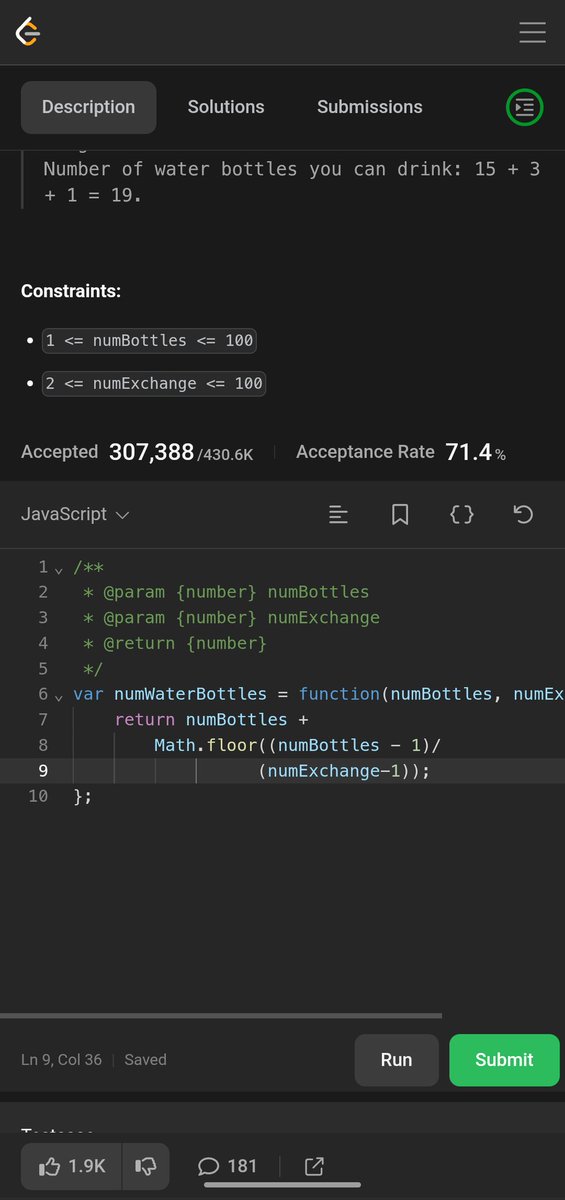Click line 9 in the code editor
Viewport: 565px width, 1200px height.
[x=282, y=770]
